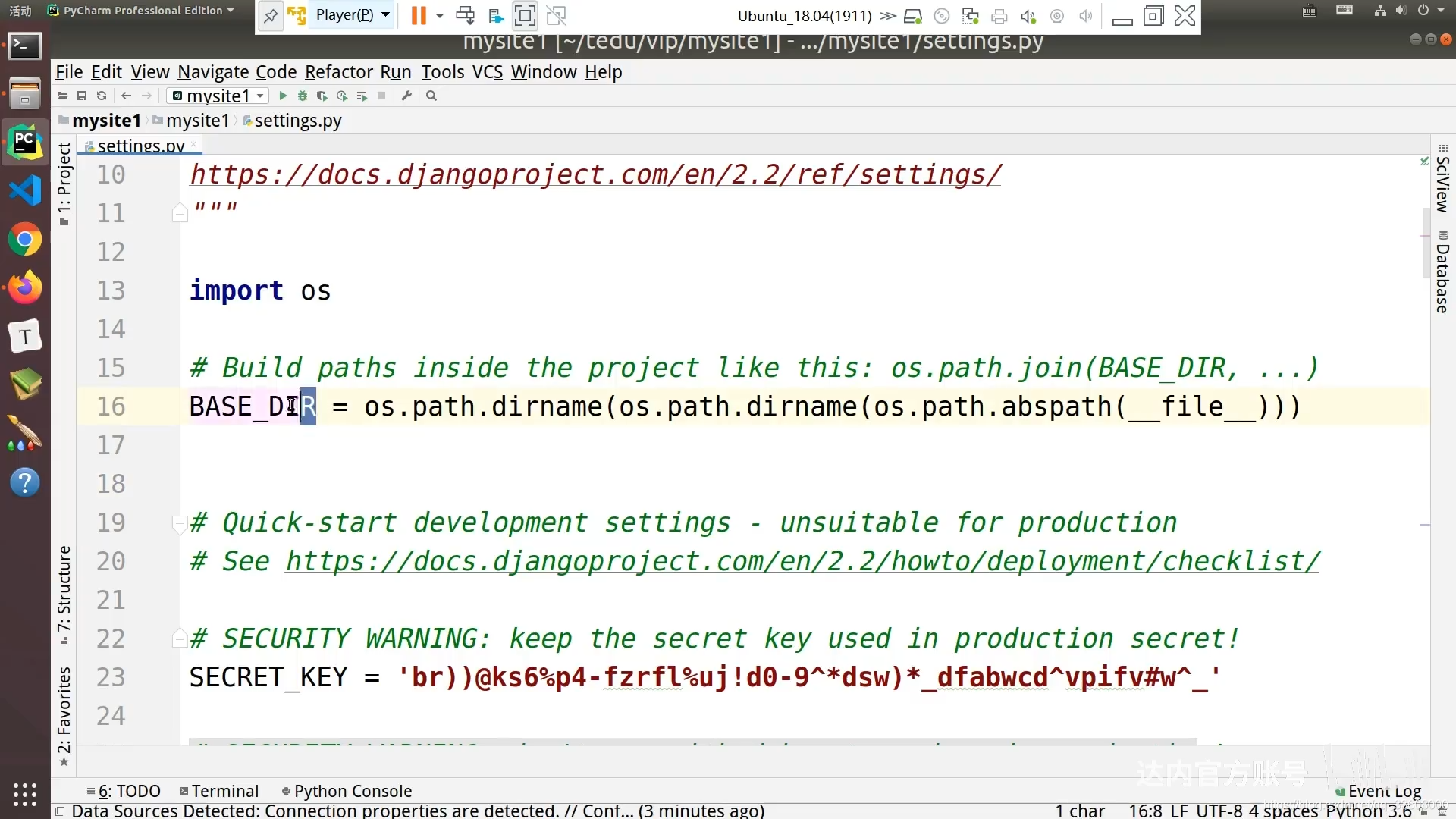Open Settings via the wrench icon
Screen dimensions: 1456x819
(407, 96)
